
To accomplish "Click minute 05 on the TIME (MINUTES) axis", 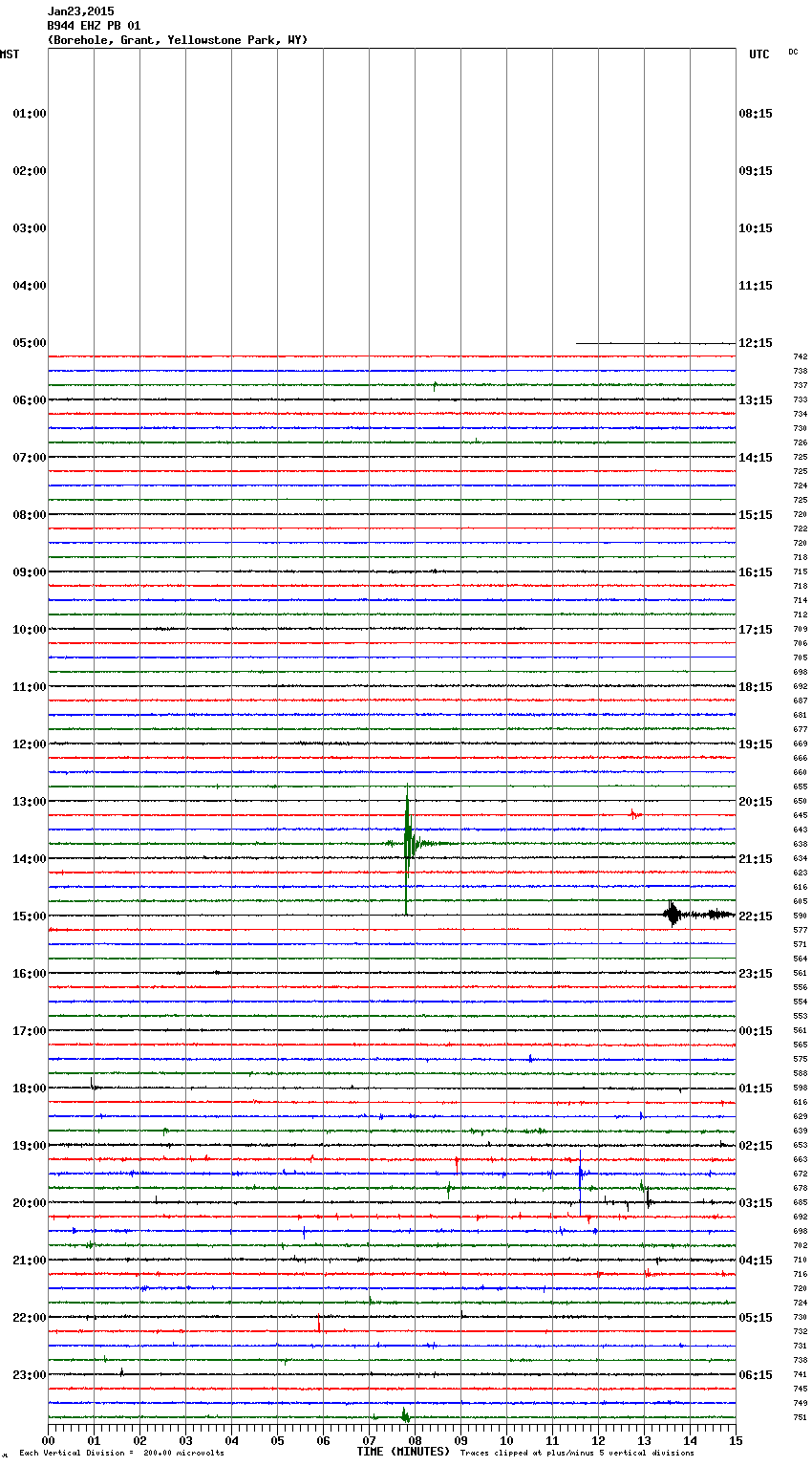I will pyautogui.click(x=277, y=1440).
